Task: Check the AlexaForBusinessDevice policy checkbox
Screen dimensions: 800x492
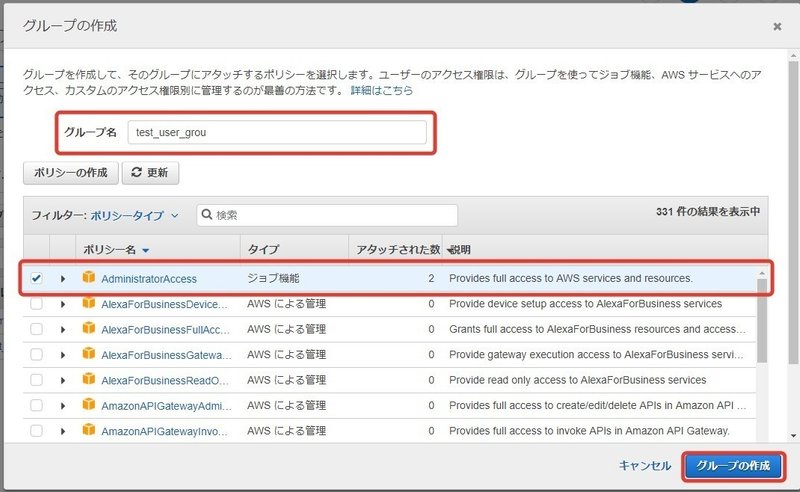Action: (36, 304)
